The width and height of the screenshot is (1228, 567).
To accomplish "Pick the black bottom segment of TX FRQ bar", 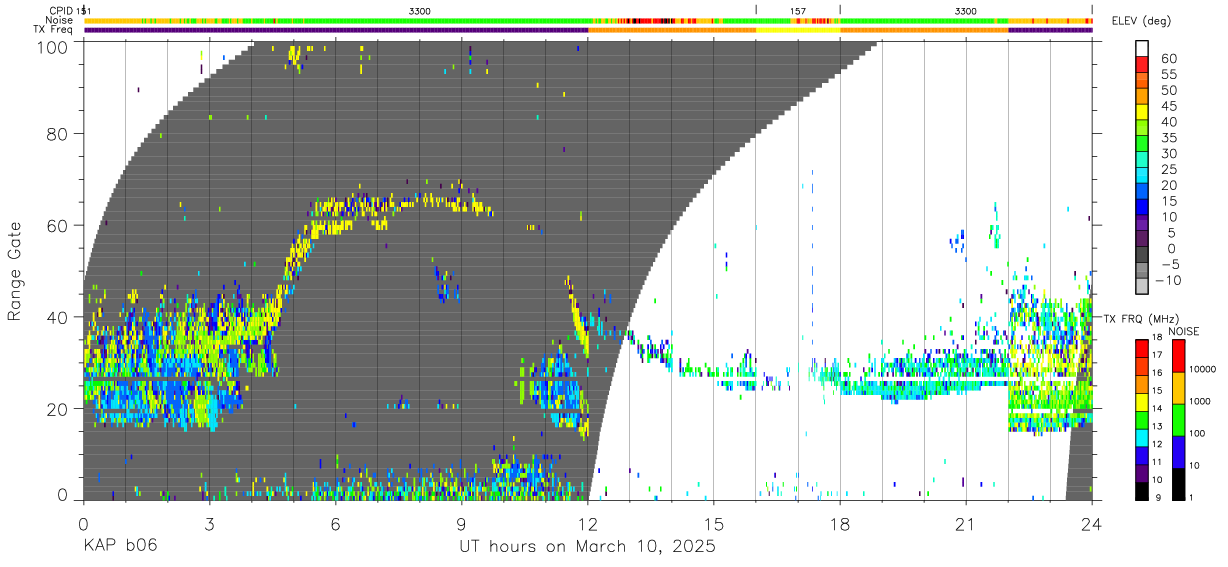I will 1140,492.
